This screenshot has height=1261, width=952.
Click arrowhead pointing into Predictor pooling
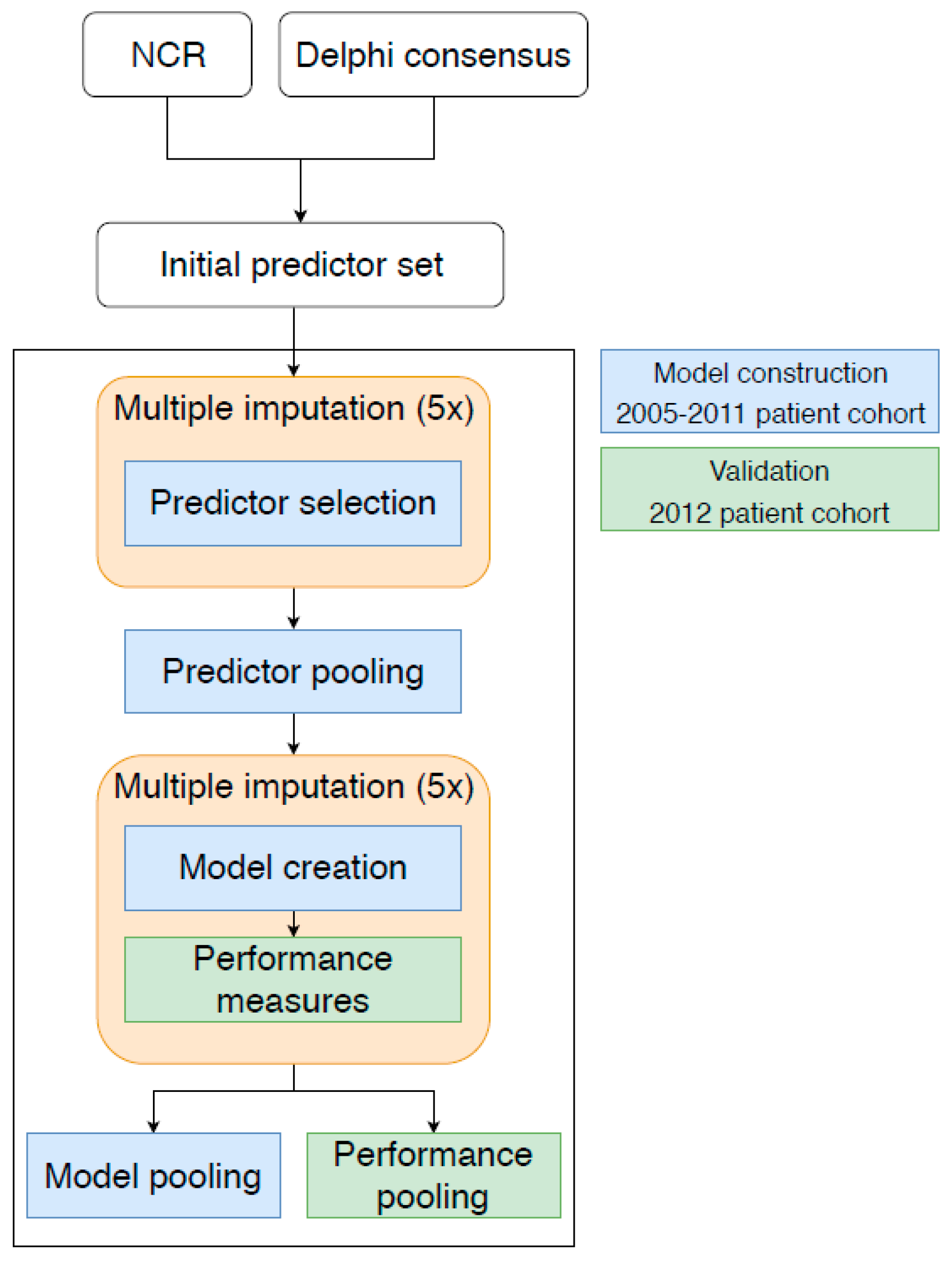tap(294, 622)
